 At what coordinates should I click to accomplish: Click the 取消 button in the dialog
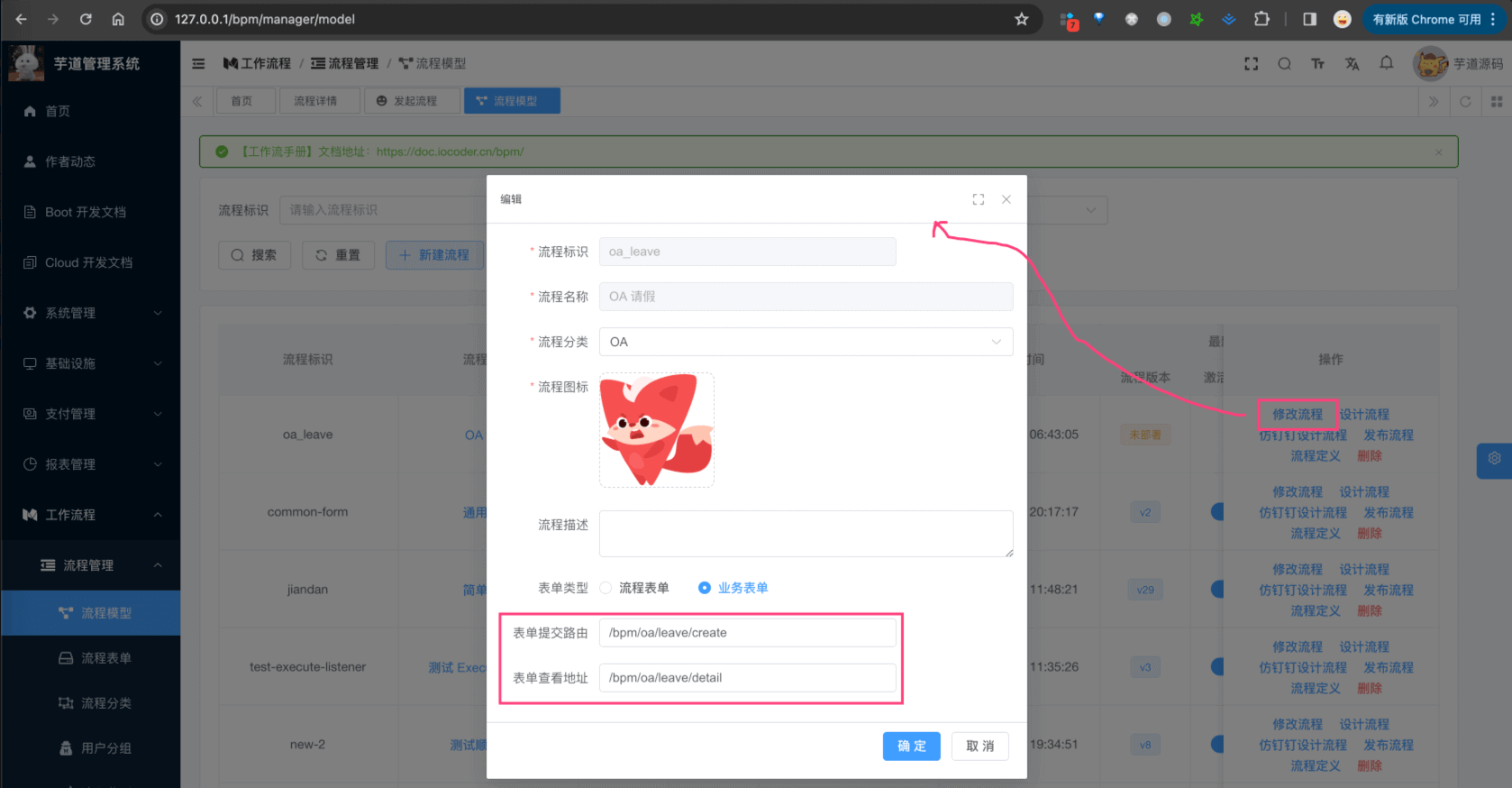click(979, 746)
